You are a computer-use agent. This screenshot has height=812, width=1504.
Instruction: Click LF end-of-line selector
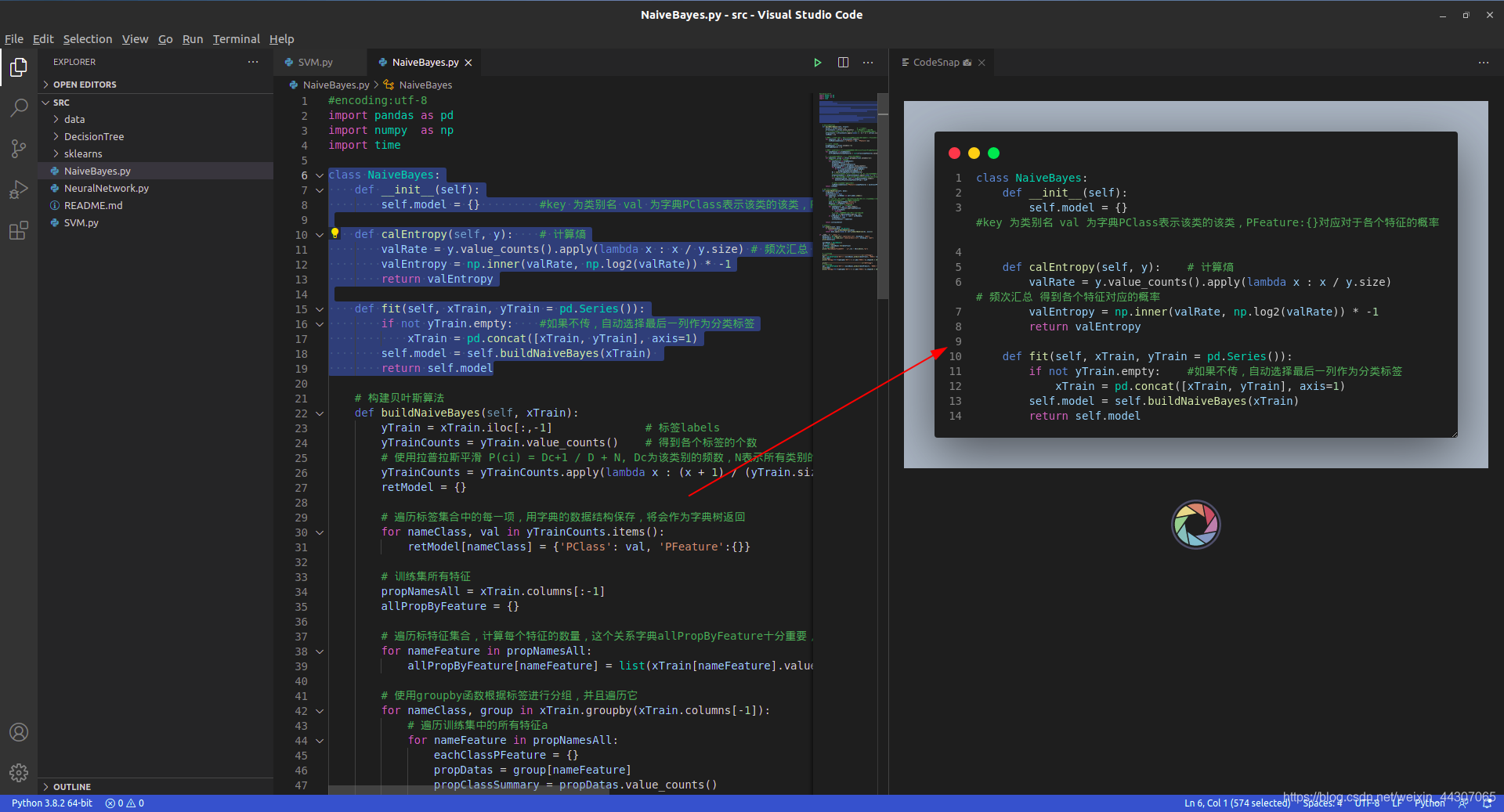point(1397,803)
